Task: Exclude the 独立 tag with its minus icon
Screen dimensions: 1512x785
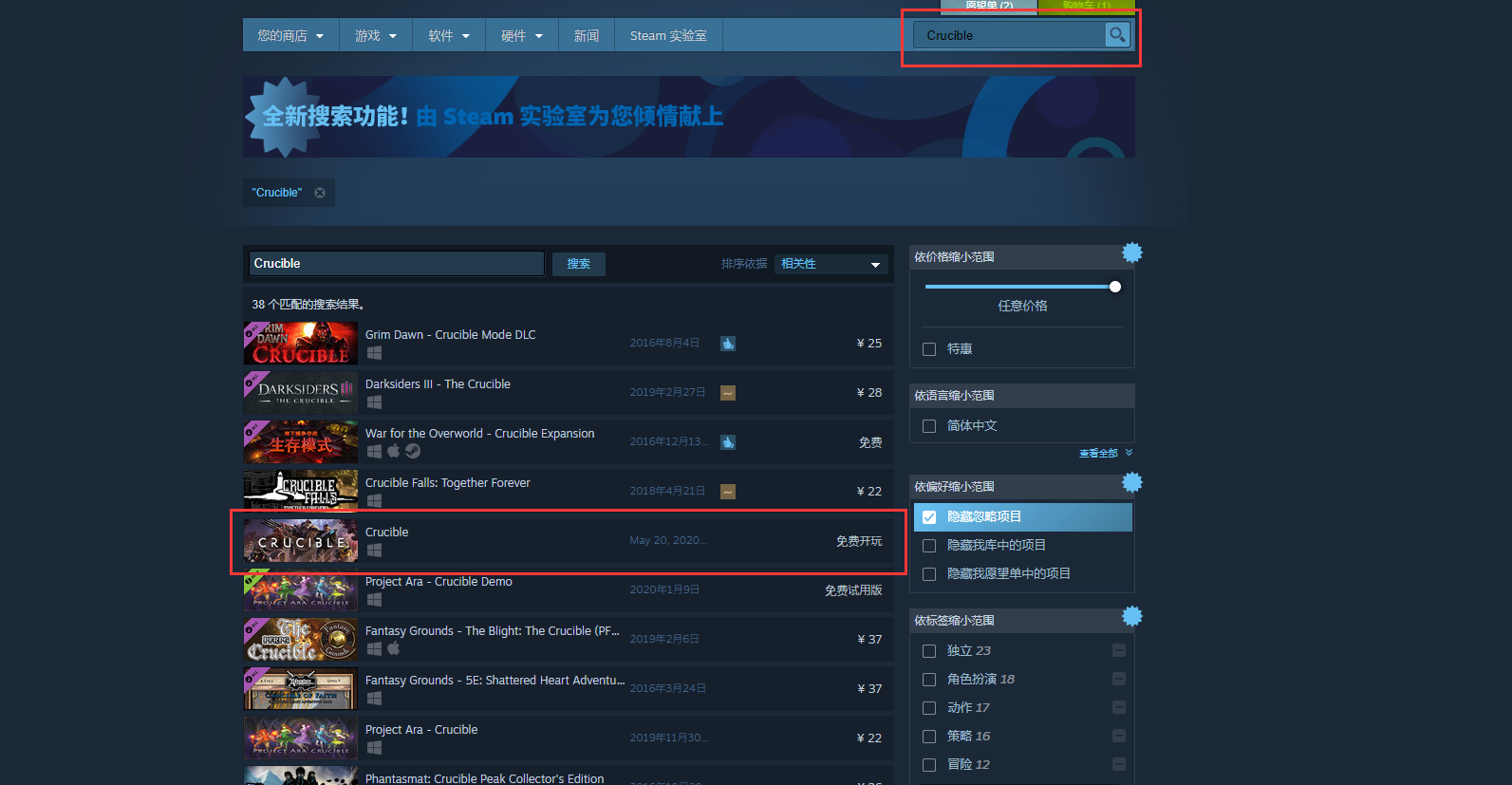Action: coord(1119,650)
